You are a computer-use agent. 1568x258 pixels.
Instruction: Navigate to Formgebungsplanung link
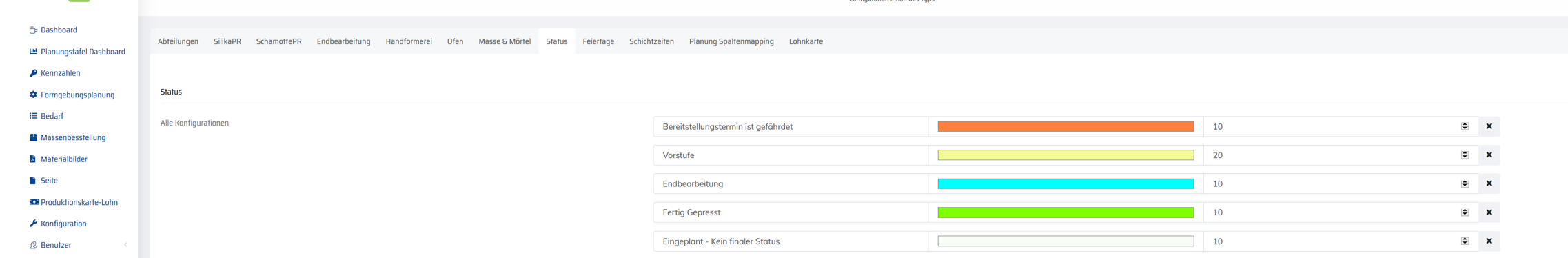coord(77,95)
